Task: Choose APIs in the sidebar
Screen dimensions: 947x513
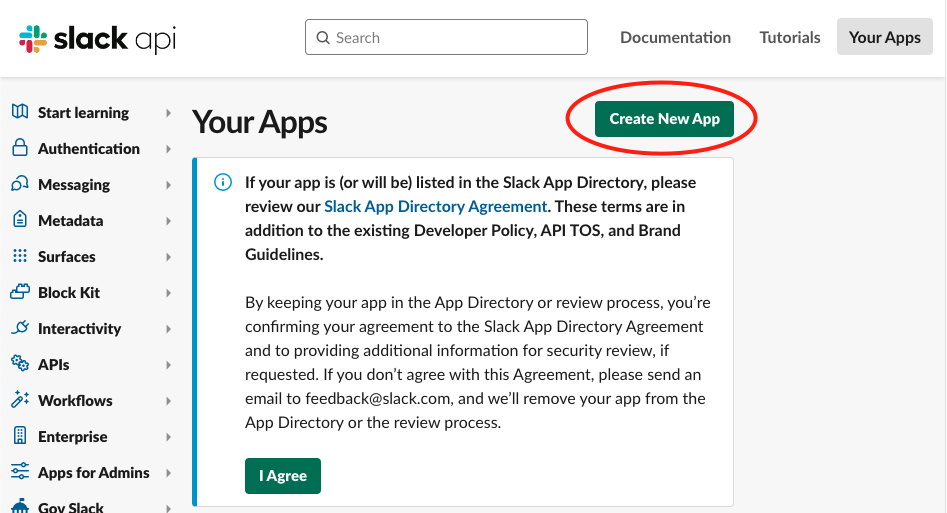Action: [x=54, y=364]
